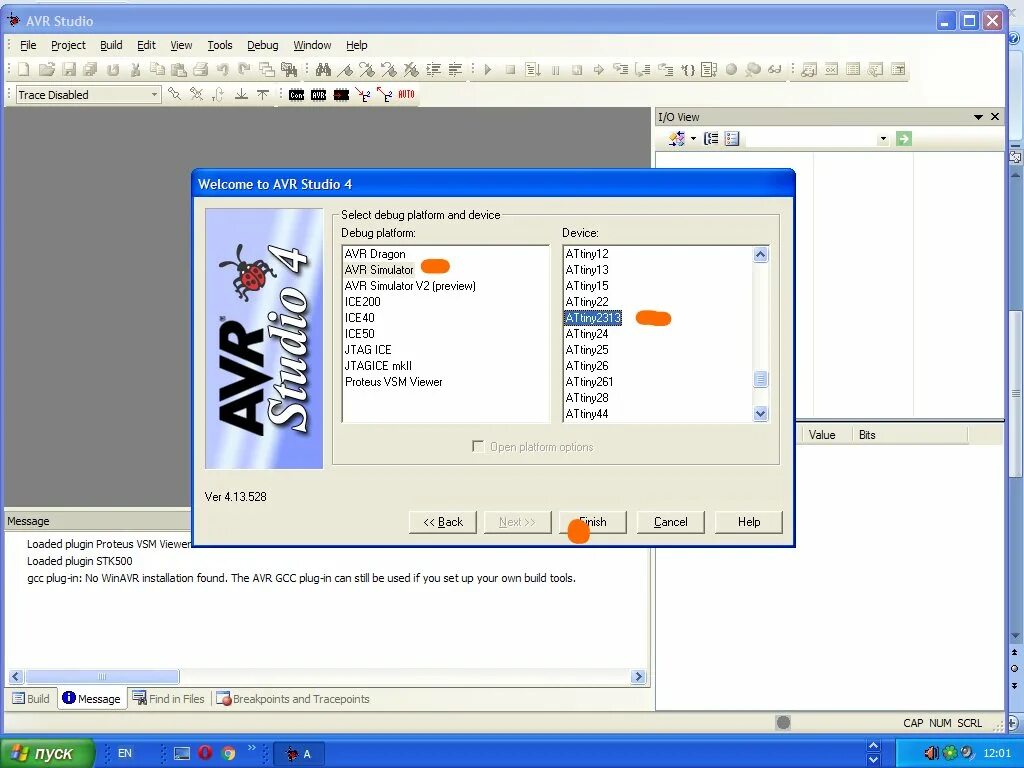1024x768 pixels.
Task: Click the Stop Debugging square icon
Action: 511,69
